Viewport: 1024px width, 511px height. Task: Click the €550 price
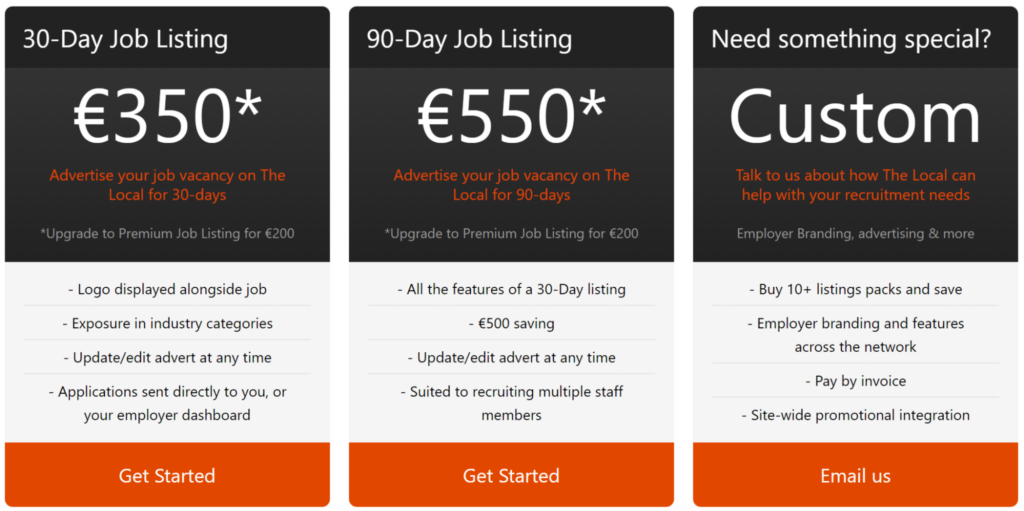[511, 116]
